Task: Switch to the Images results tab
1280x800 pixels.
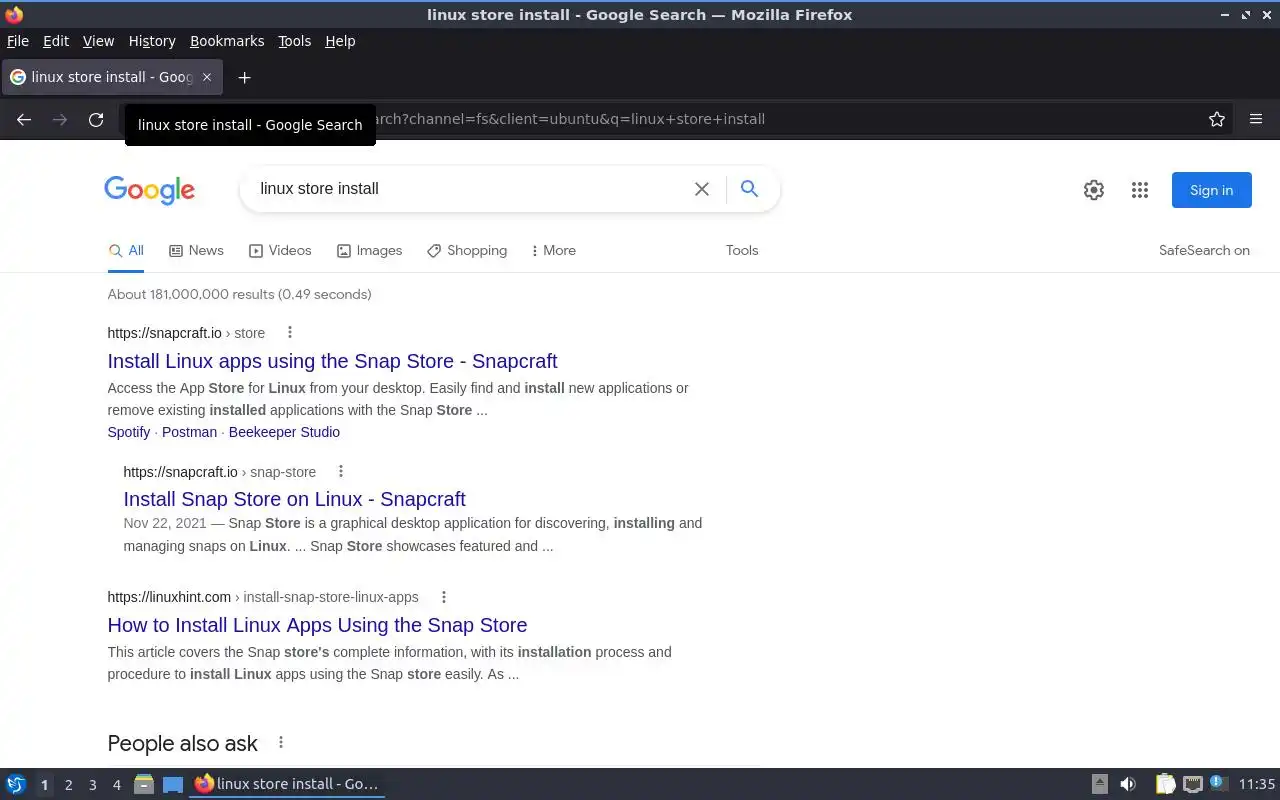Action: (x=369, y=251)
